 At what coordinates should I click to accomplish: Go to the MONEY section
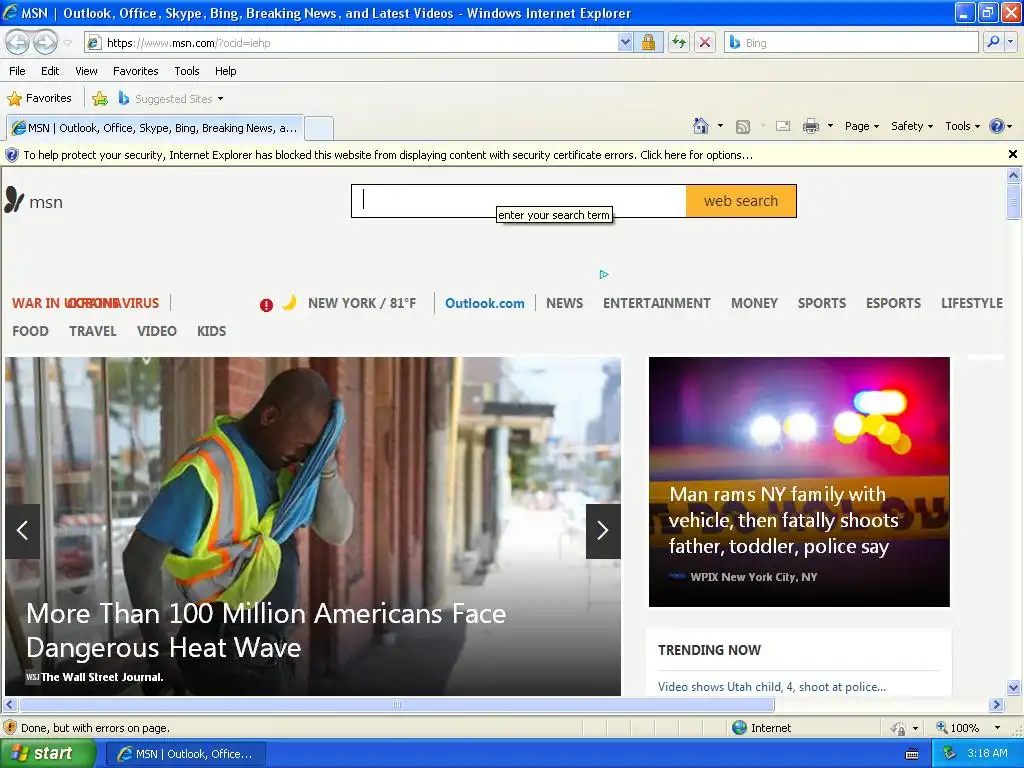pyautogui.click(x=754, y=303)
